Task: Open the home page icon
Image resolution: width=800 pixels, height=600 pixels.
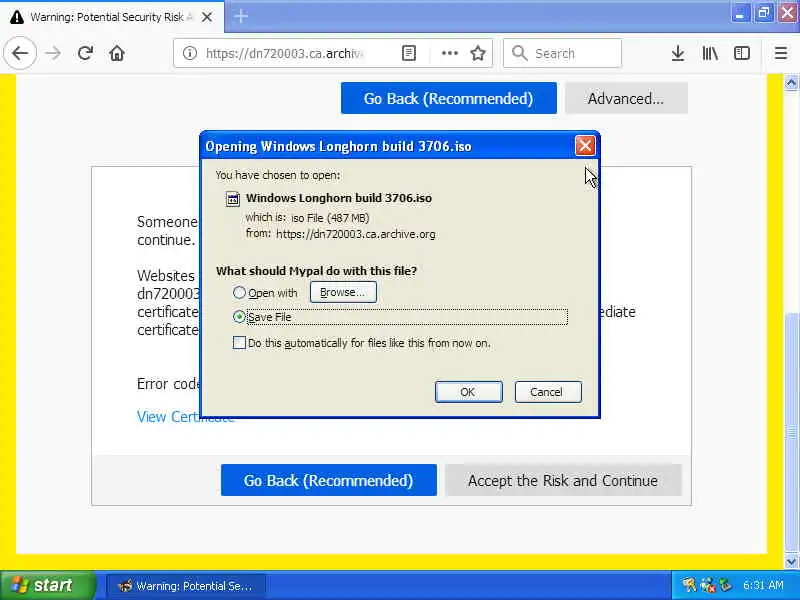Action: click(x=117, y=53)
